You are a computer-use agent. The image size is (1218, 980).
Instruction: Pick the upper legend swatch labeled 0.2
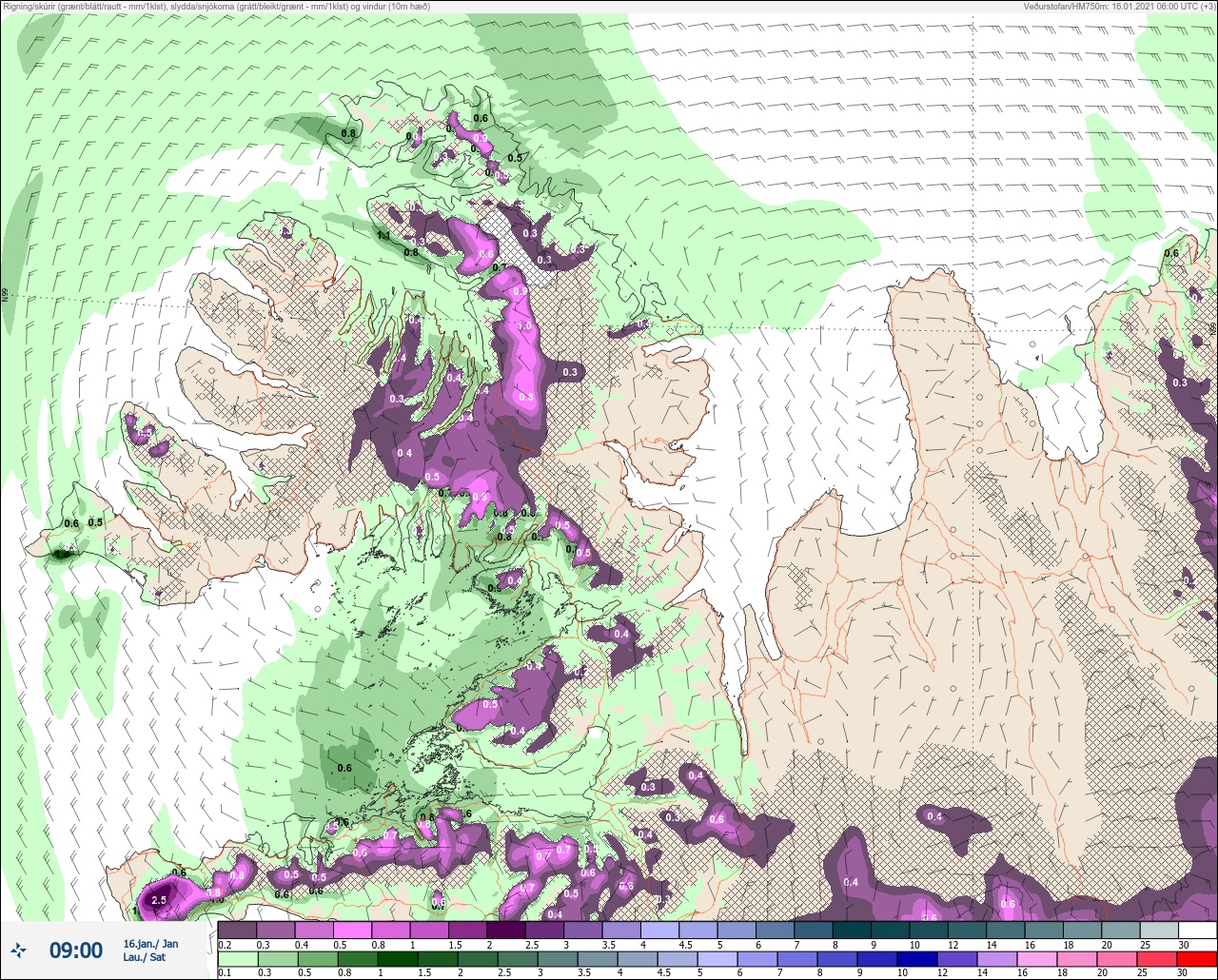tap(237, 930)
